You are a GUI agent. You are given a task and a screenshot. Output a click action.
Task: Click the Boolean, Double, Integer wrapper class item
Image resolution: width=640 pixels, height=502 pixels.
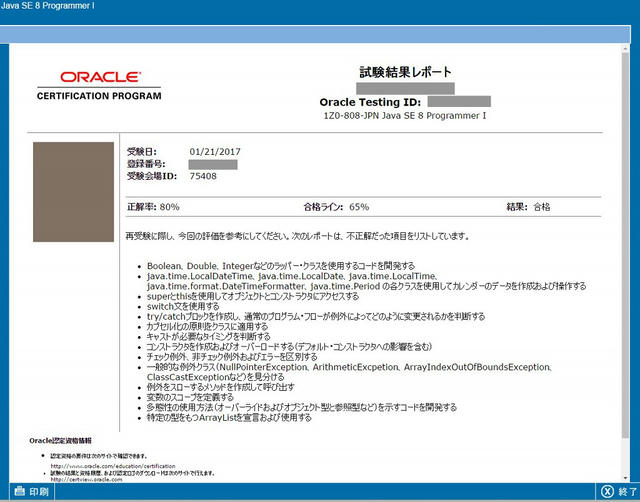pos(281,266)
